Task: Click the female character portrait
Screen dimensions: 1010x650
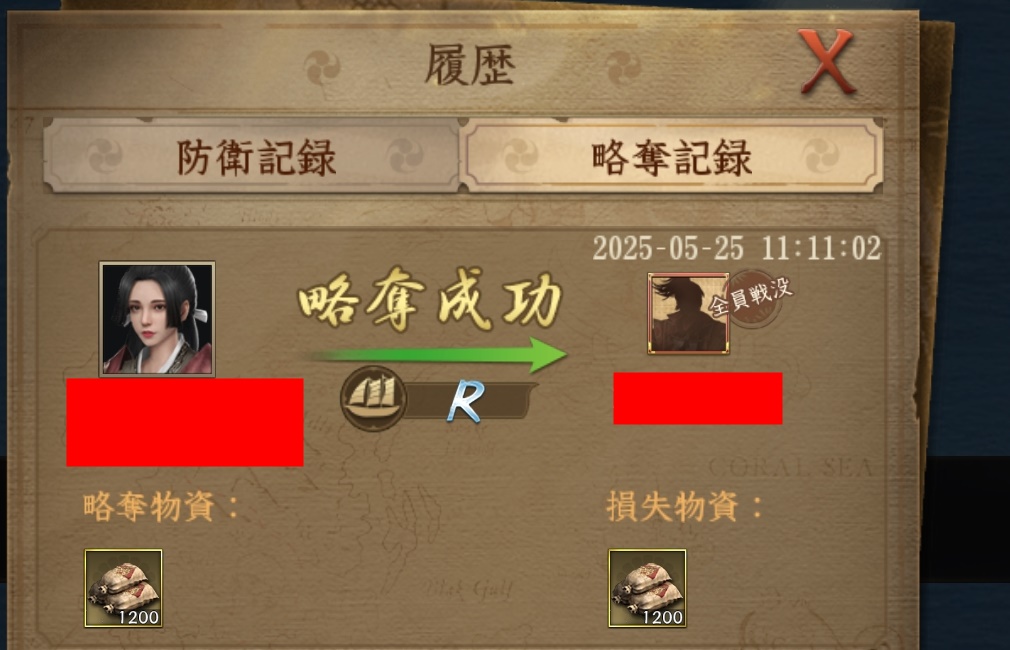Action: click(x=157, y=318)
